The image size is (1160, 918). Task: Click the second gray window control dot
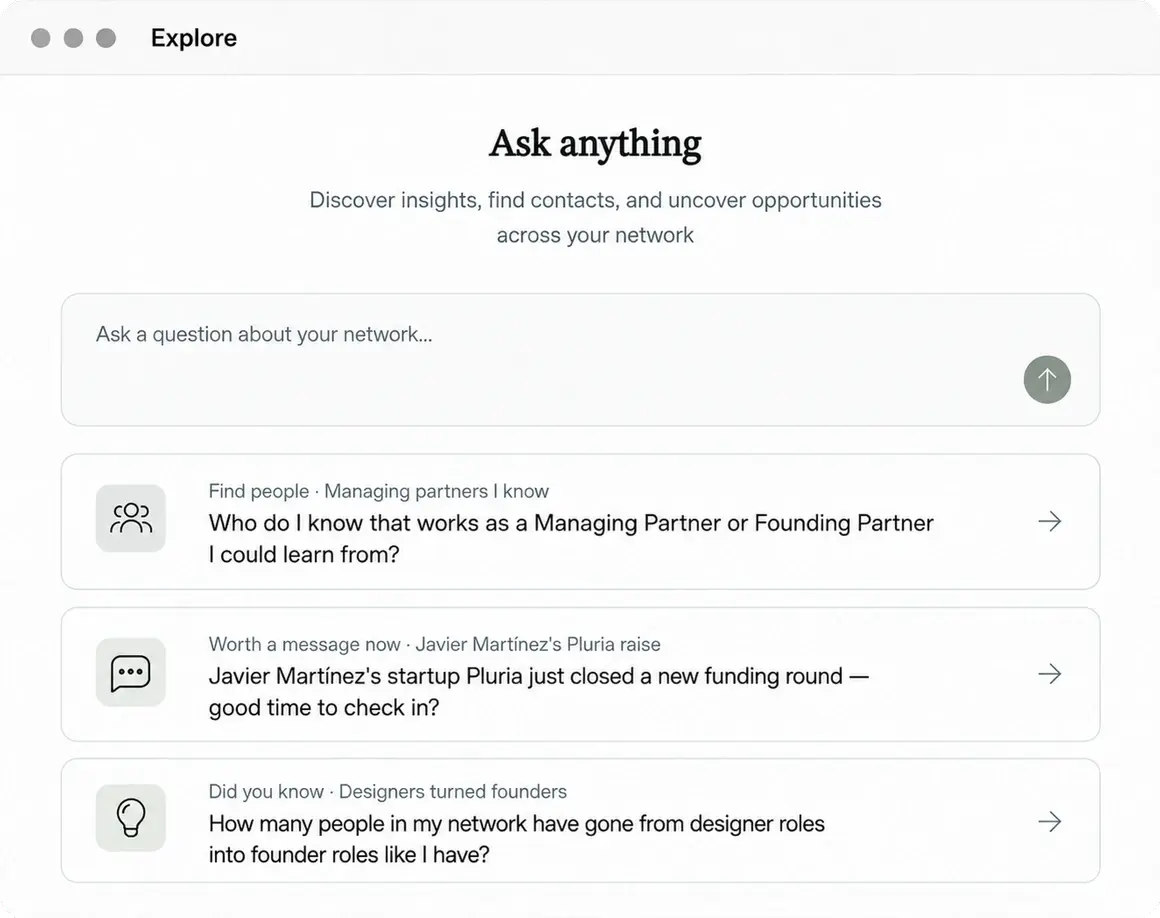click(x=73, y=38)
